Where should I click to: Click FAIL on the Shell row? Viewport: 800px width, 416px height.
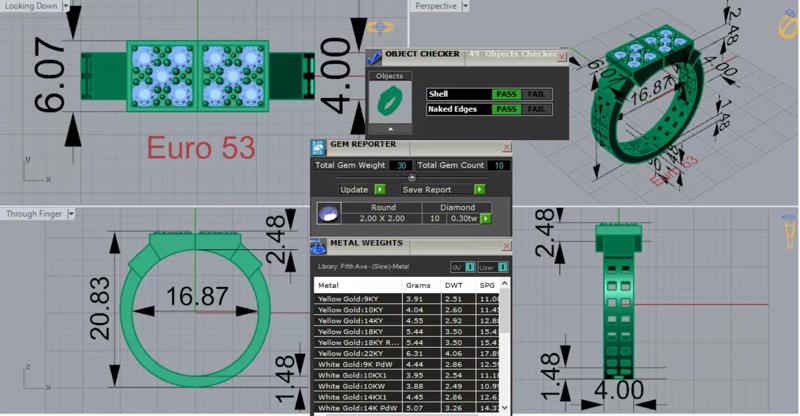[x=536, y=94]
